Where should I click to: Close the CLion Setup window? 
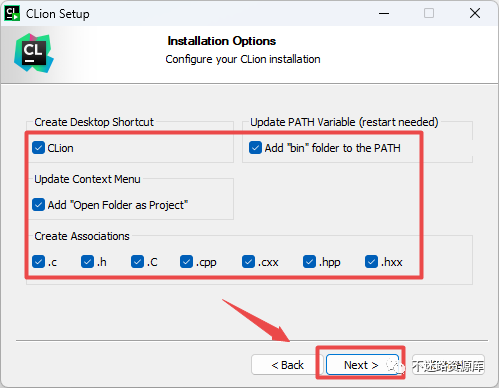click(x=475, y=14)
